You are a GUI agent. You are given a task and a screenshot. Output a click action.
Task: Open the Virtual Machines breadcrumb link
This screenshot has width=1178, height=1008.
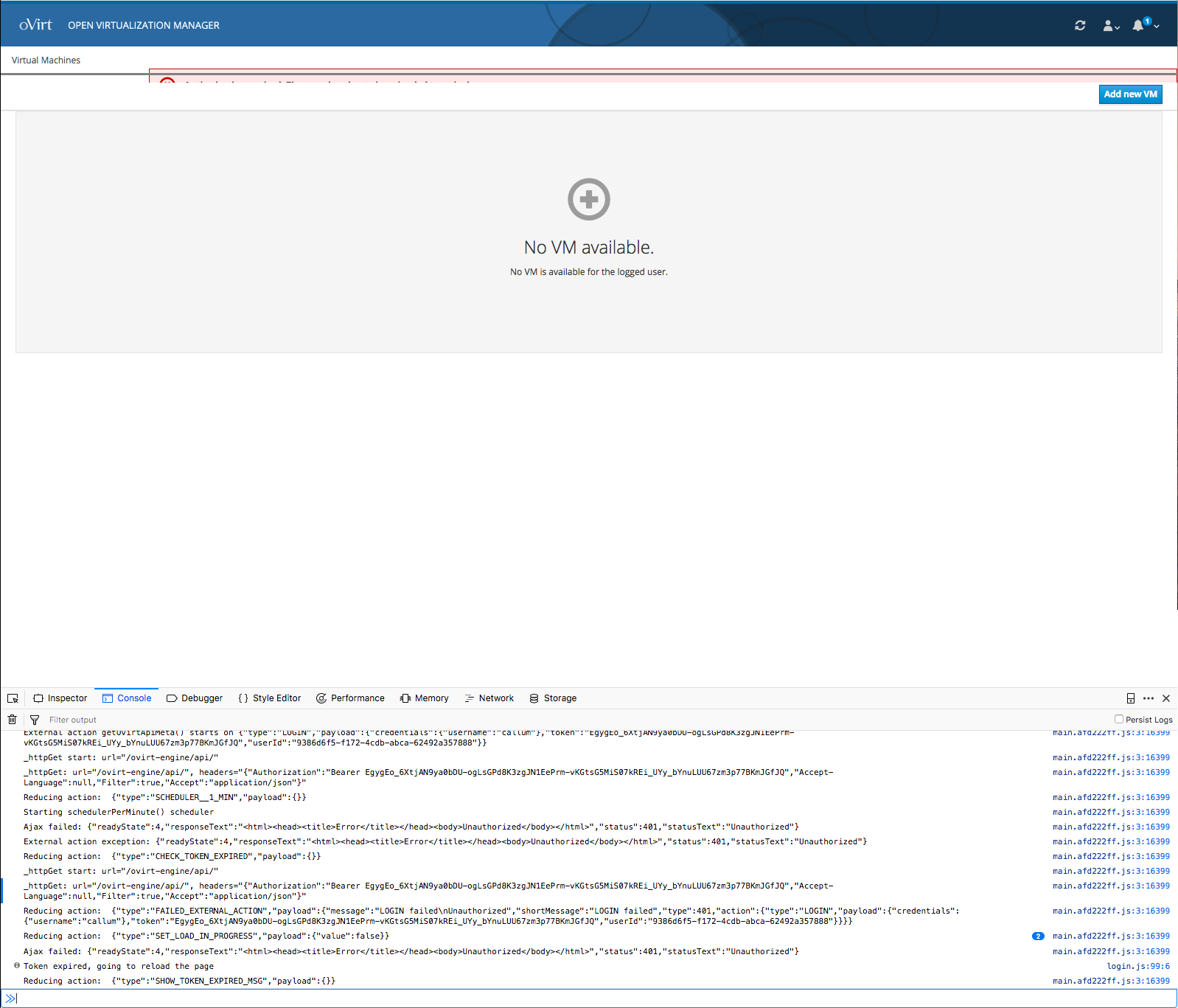[x=46, y=60]
